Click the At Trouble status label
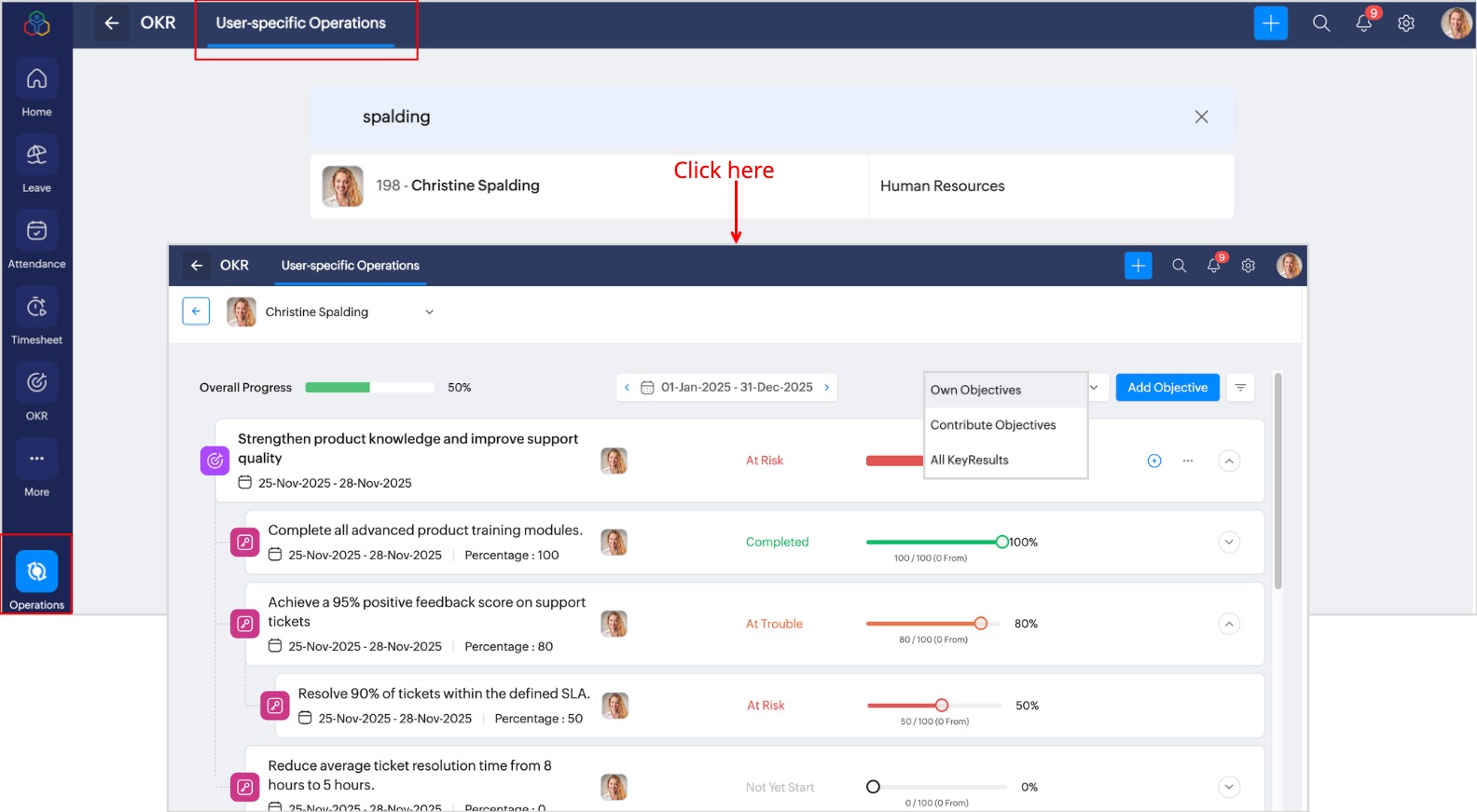 [x=774, y=624]
